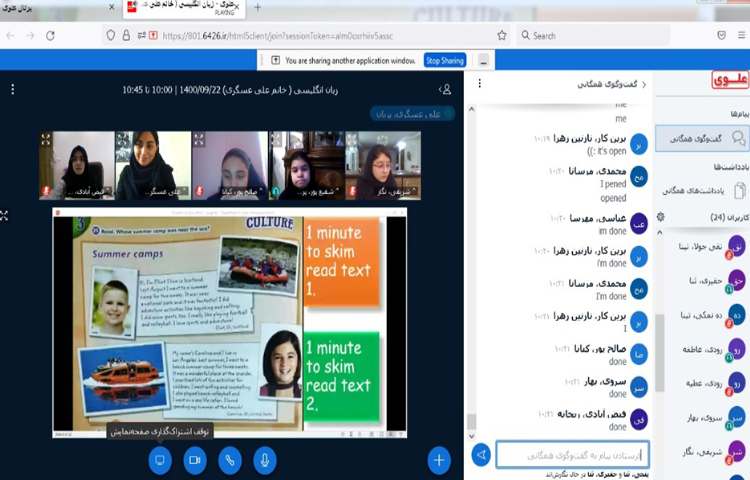This screenshot has height=480, width=750.
Task: Fullscreen the علی عسگر webcam
Action: pyautogui.click(x=123, y=139)
